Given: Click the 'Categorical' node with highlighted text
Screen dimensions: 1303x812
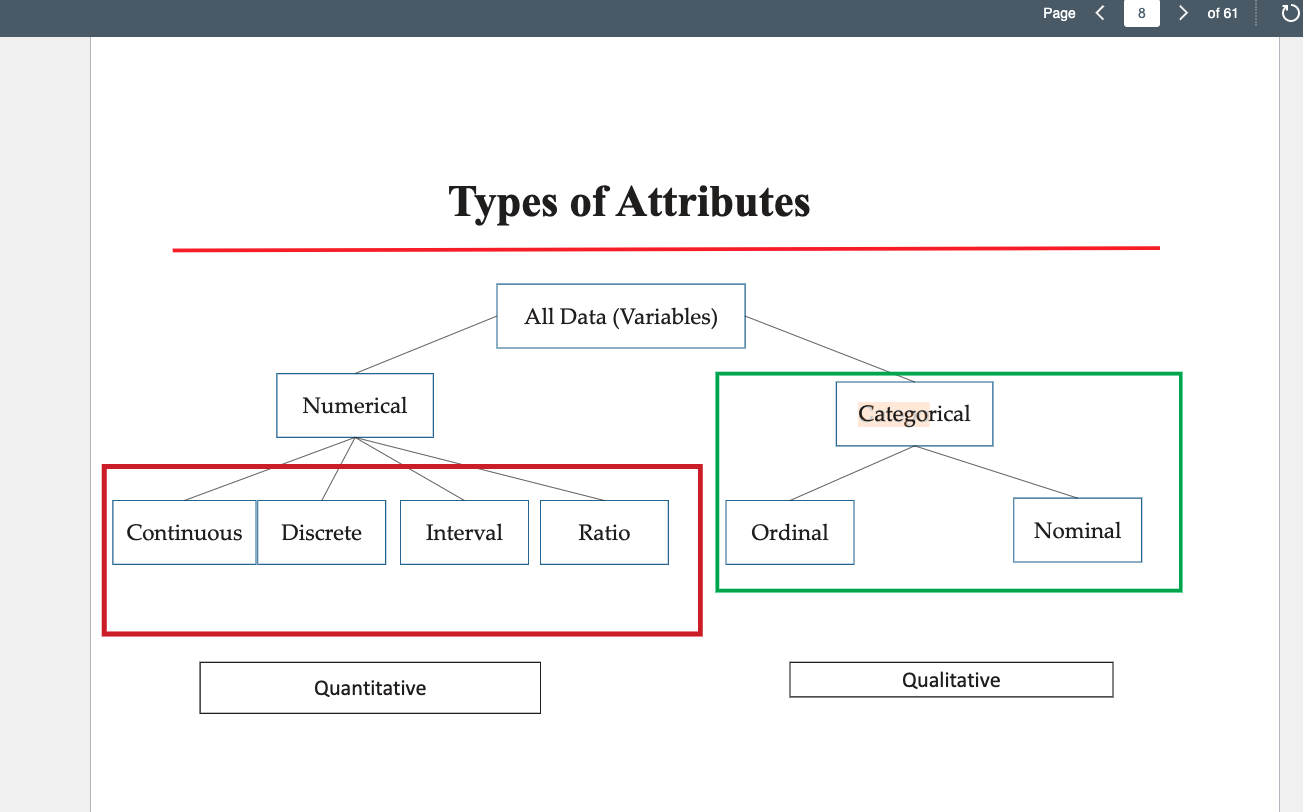Looking at the screenshot, I should pyautogui.click(x=913, y=413).
